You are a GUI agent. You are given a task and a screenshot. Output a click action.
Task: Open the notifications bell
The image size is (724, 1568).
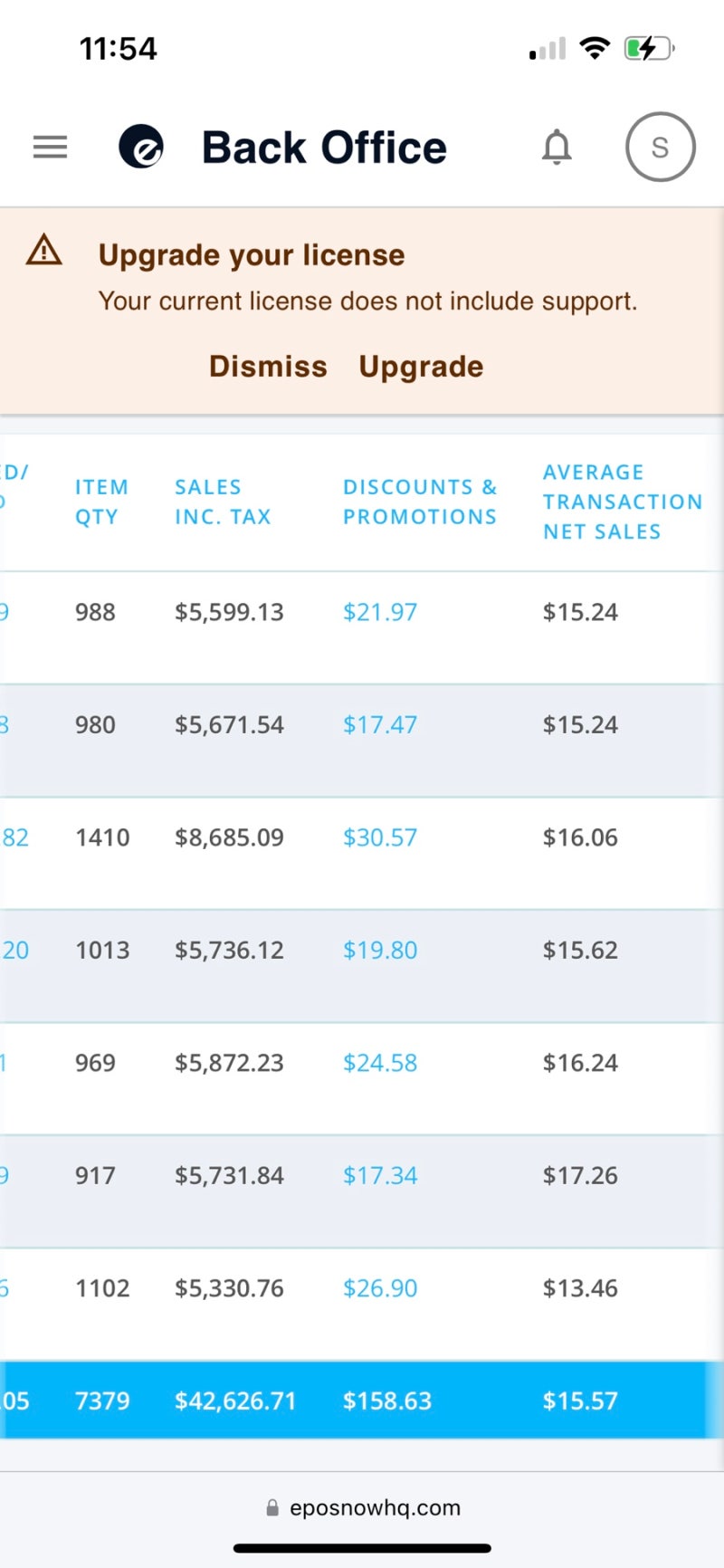tap(557, 147)
